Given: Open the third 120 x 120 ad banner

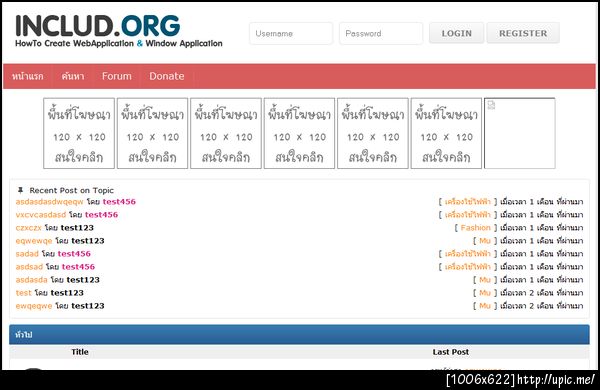Looking at the screenshot, I should 226,133.
